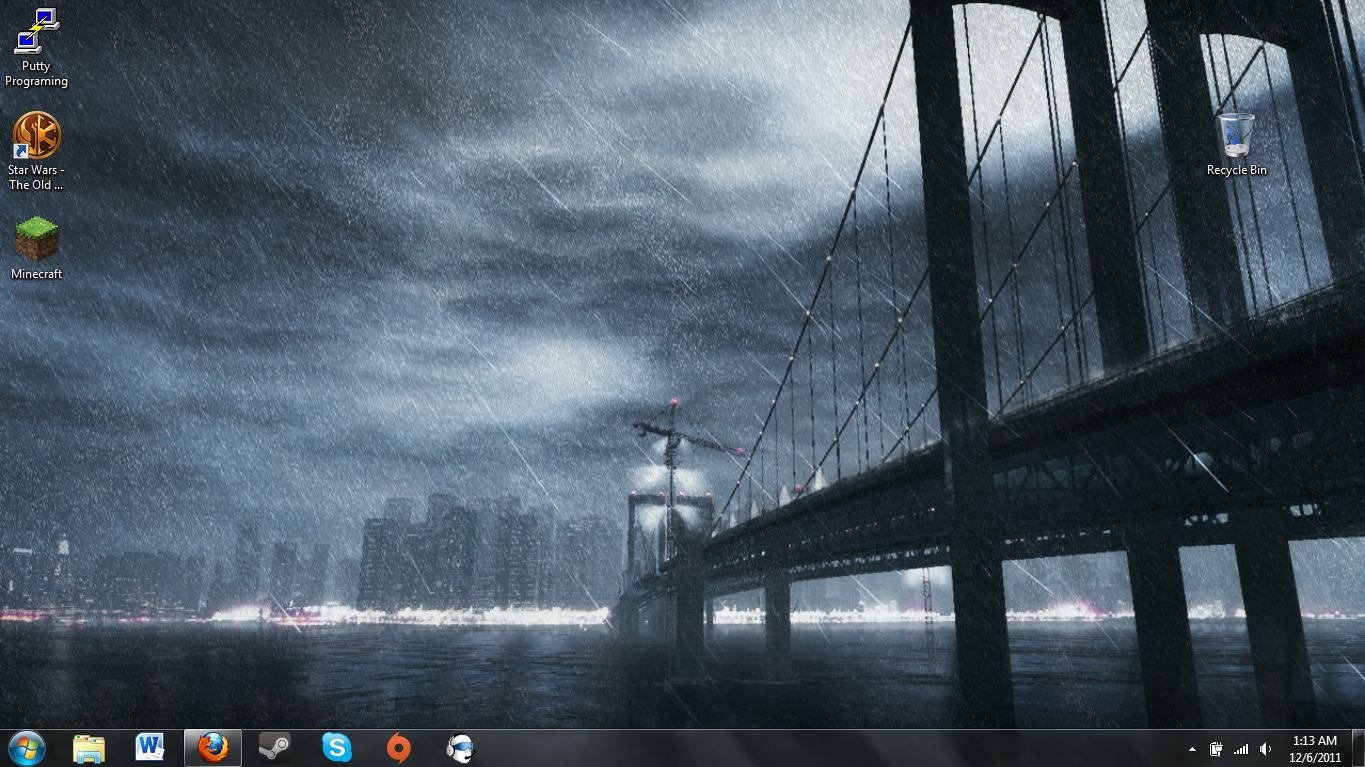
Task: Launch Origin from the taskbar
Action: 398,748
